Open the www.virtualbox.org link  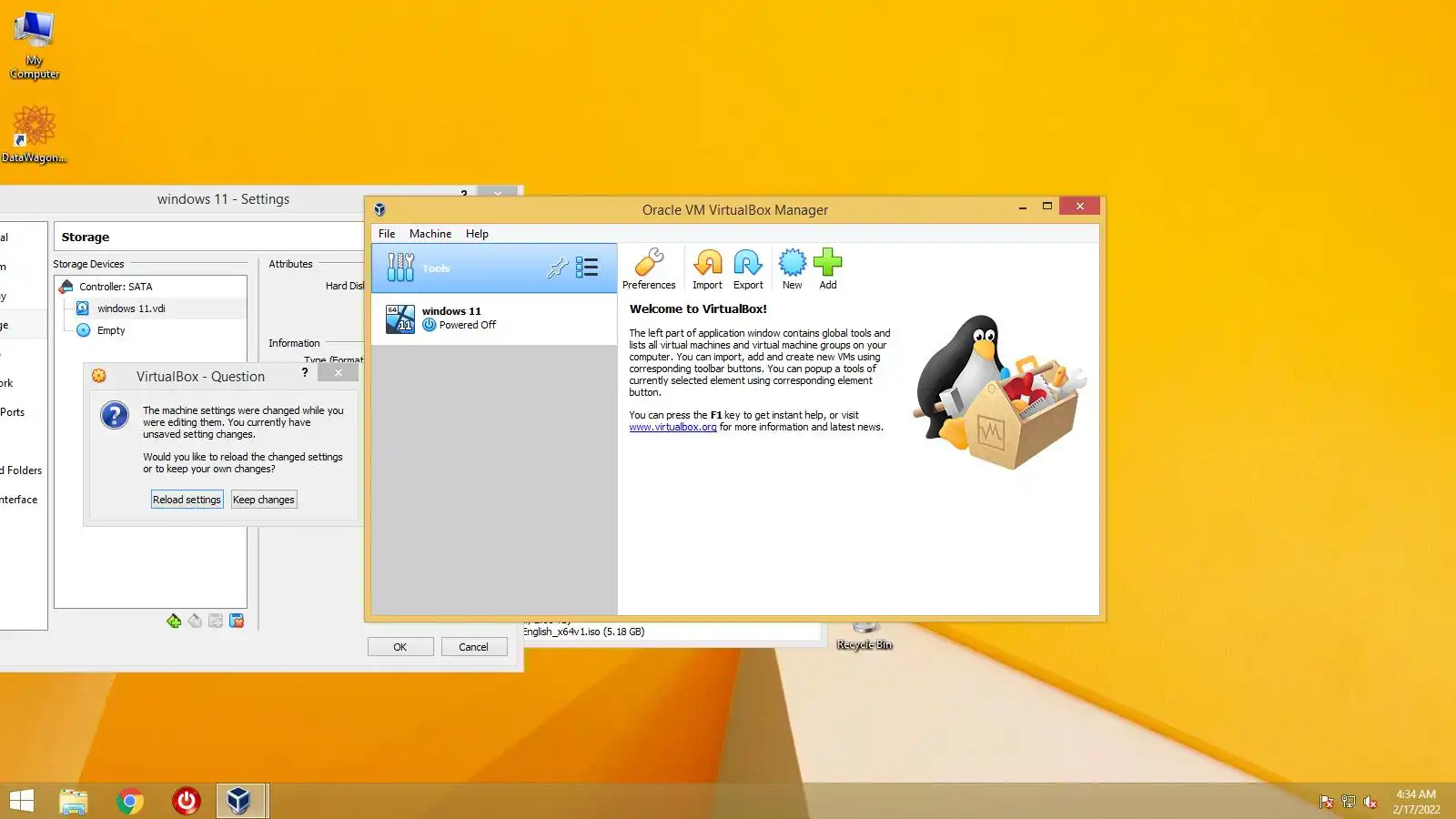pos(672,427)
